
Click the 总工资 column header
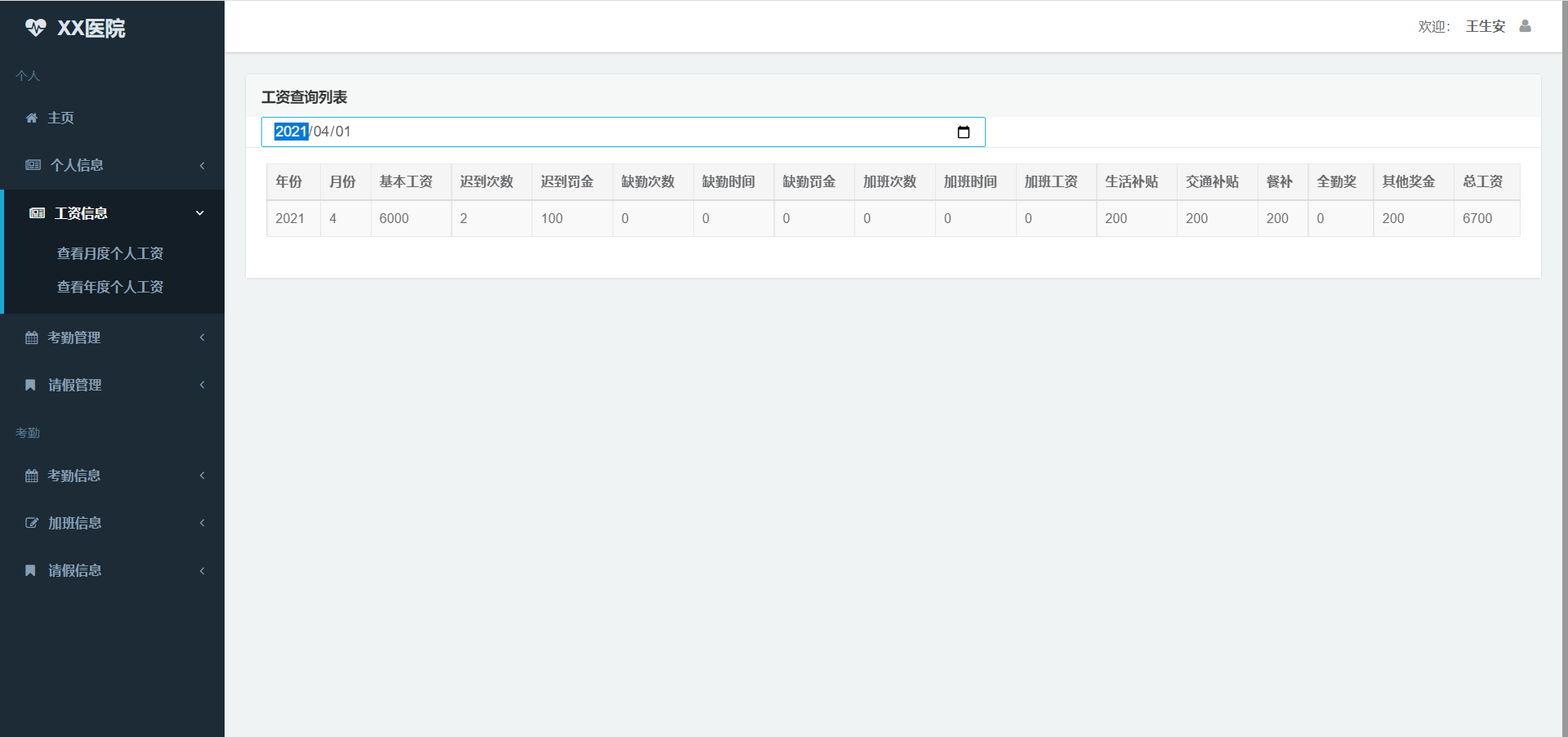point(1482,181)
